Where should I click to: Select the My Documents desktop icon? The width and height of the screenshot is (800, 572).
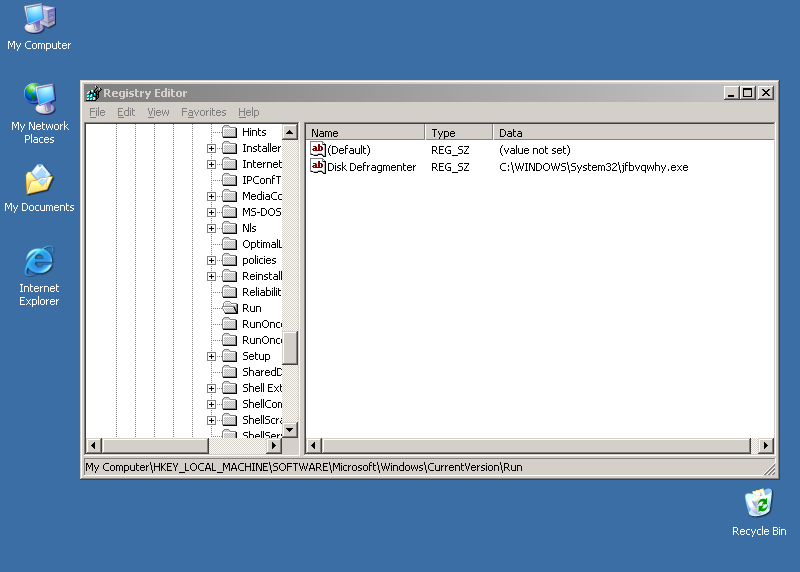pyautogui.click(x=39, y=188)
